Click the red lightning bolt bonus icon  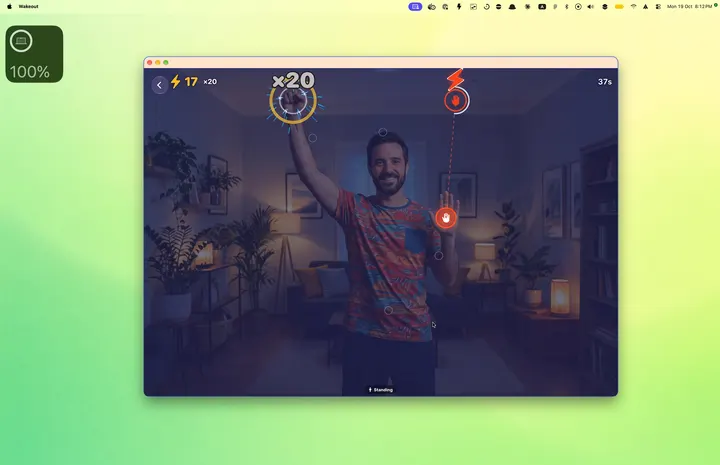tap(456, 79)
